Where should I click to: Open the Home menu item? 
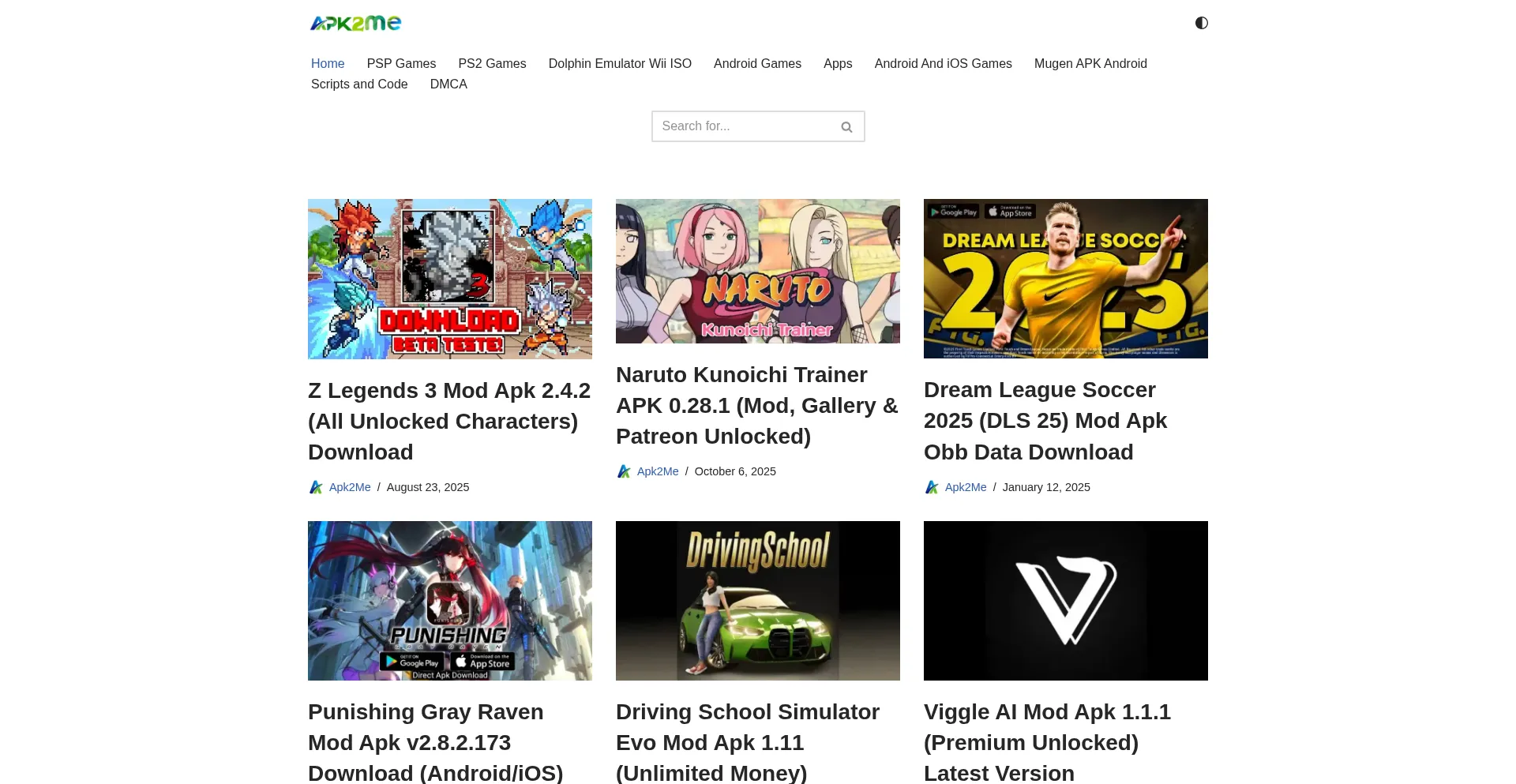(328, 63)
